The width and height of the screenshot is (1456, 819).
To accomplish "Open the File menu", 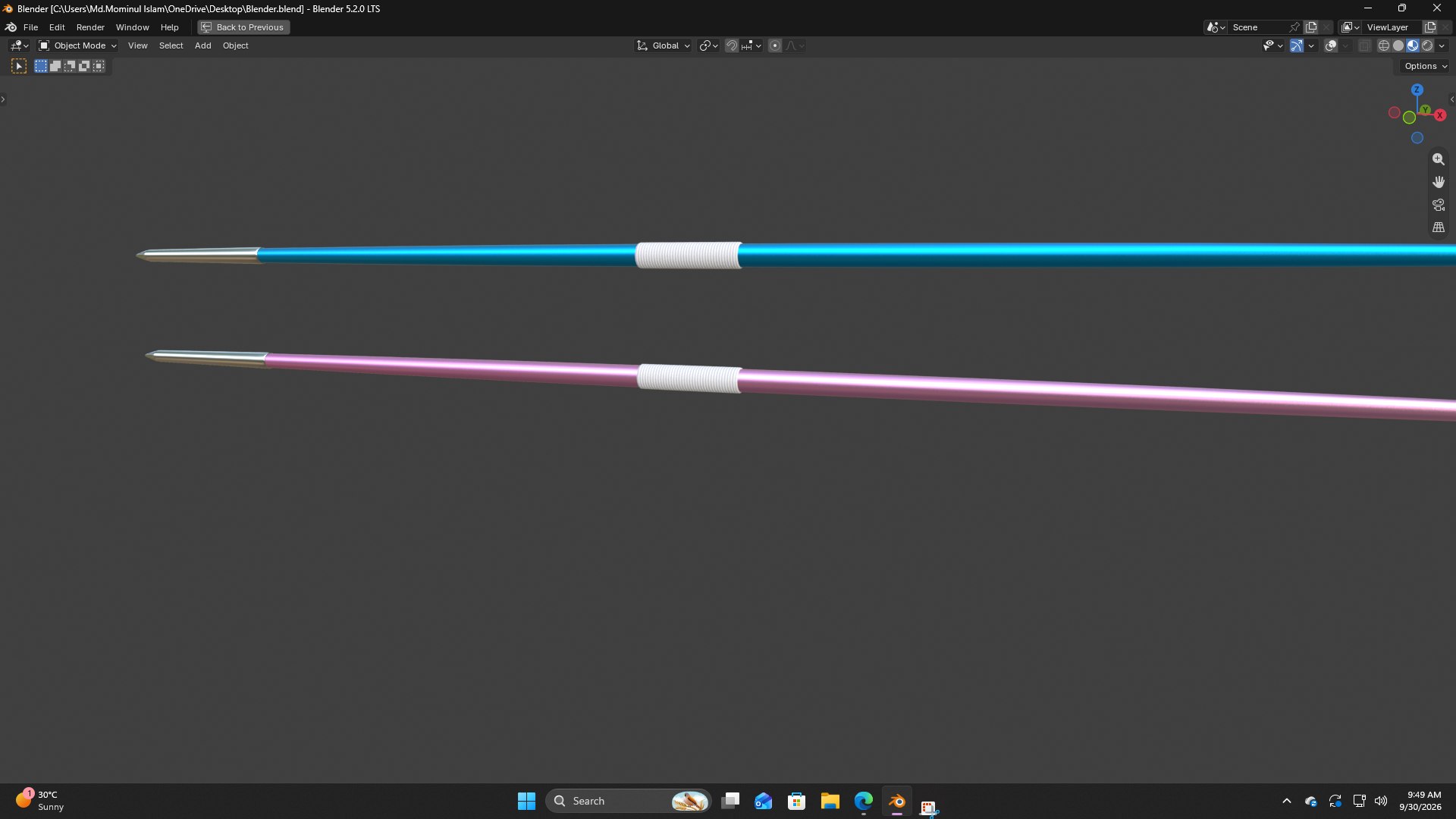I will [30, 27].
